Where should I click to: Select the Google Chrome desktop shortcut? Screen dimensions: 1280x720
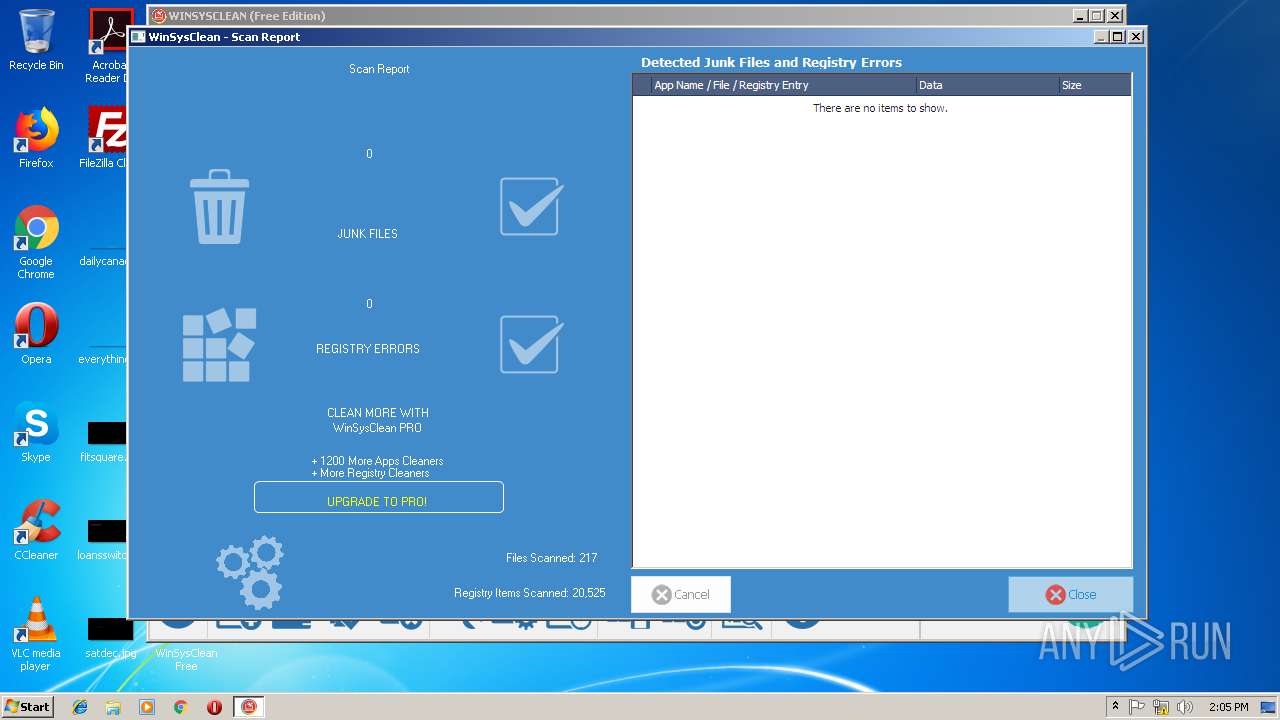point(36,242)
